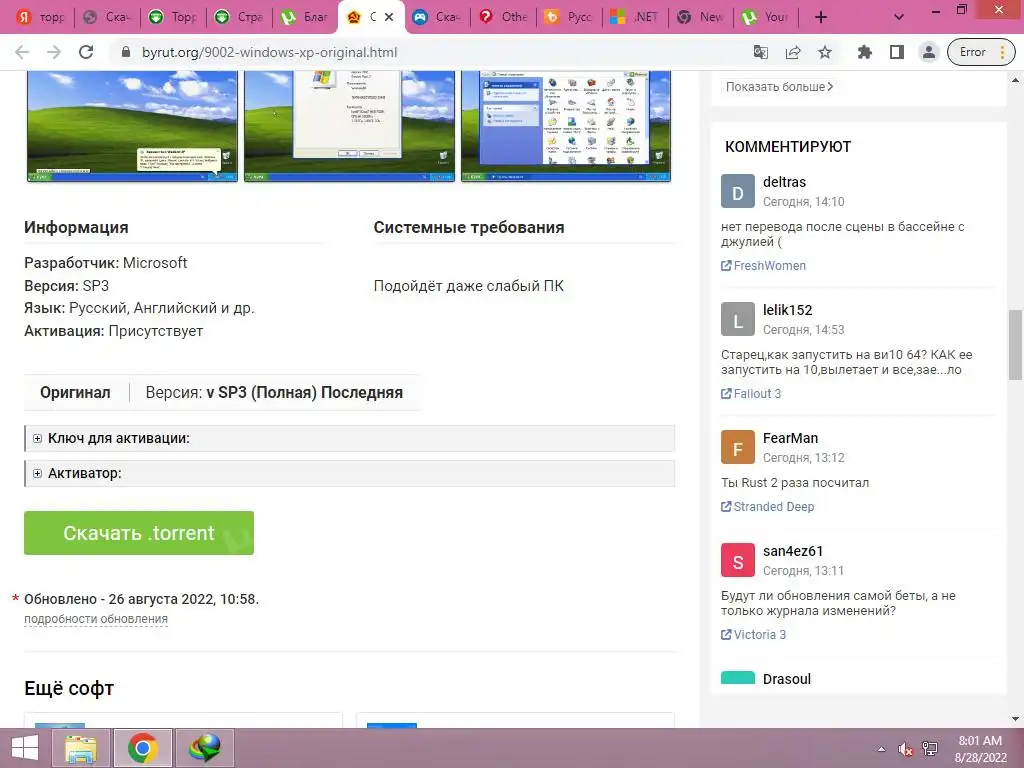The width and height of the screenshot is (1024, 768).
Task: Open Internet Download Manager taskbar icon
Action: tap(204, 748)
